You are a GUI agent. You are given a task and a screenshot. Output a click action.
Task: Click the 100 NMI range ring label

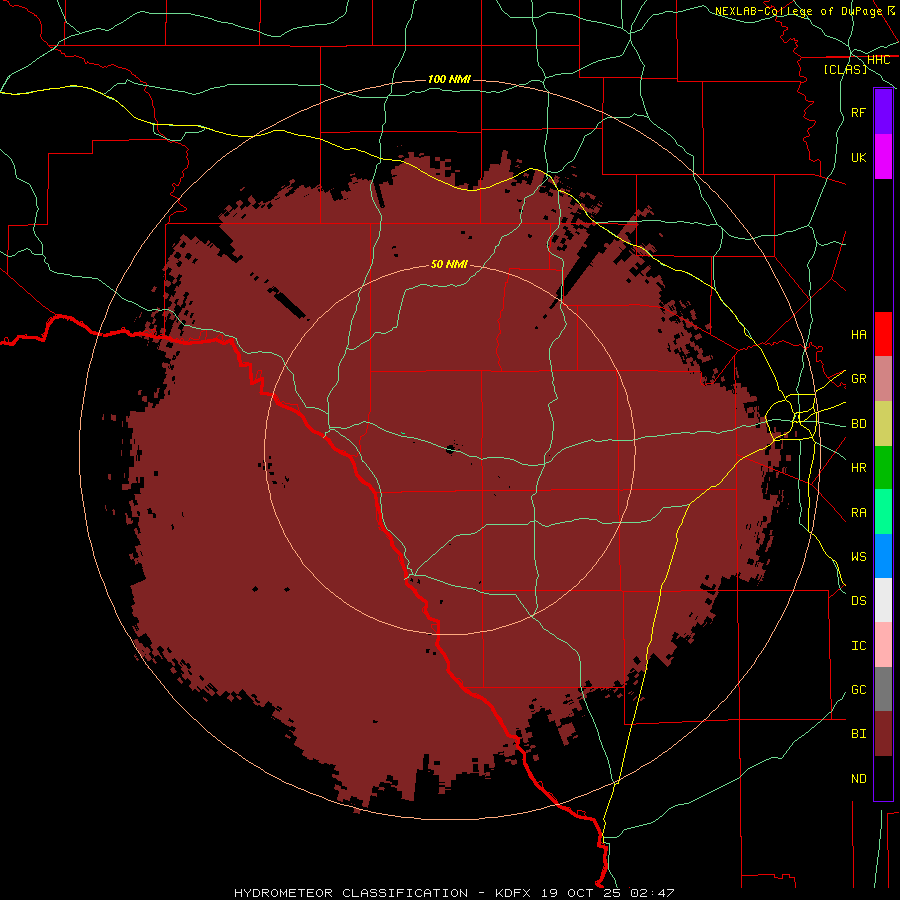point(449,79)
